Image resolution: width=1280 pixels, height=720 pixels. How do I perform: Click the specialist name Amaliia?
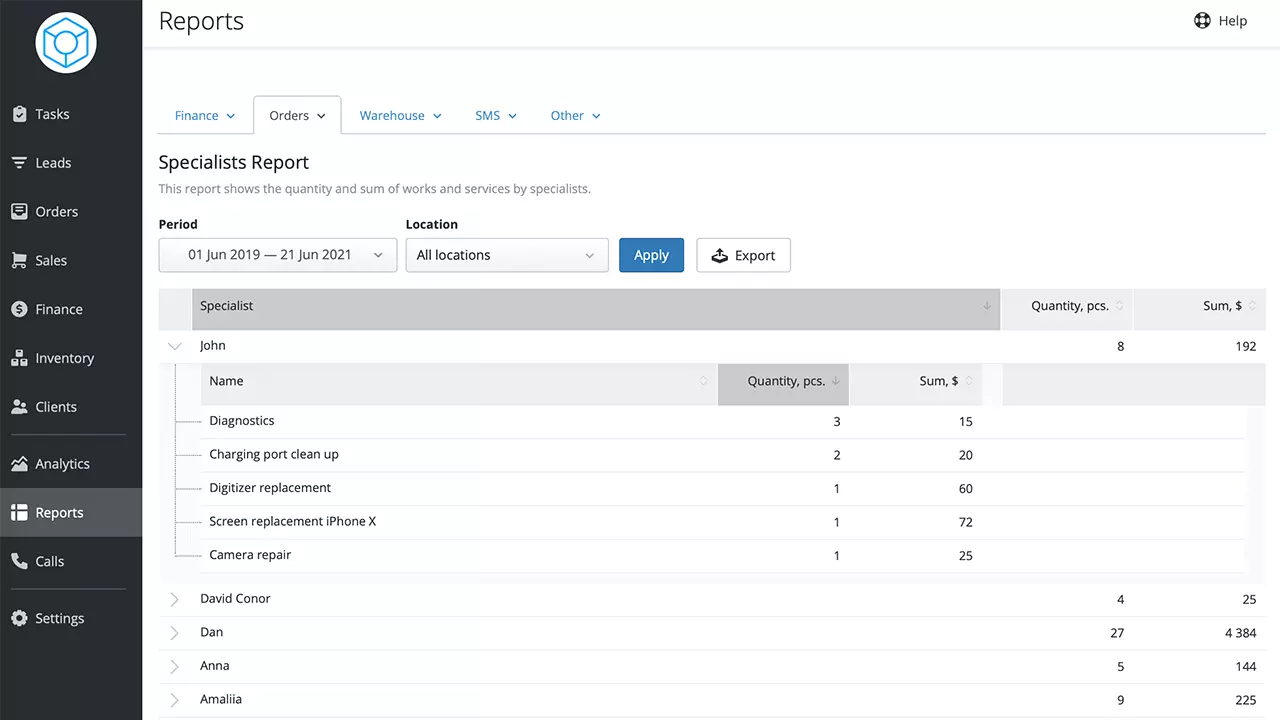tap(221, 700)
